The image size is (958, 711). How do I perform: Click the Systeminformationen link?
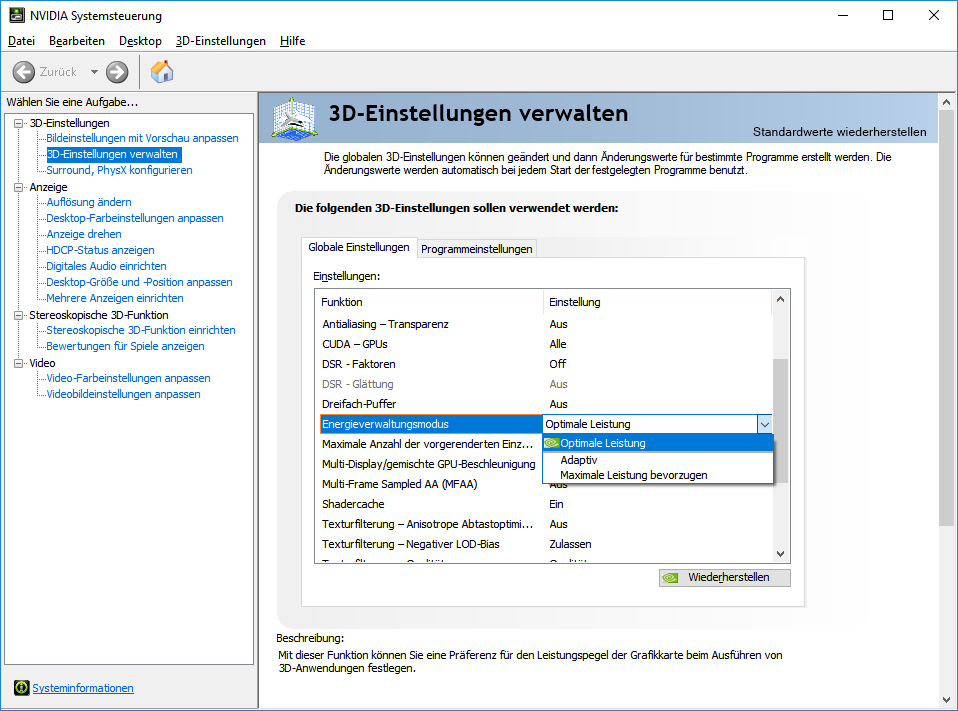click(x=82, y=688)
